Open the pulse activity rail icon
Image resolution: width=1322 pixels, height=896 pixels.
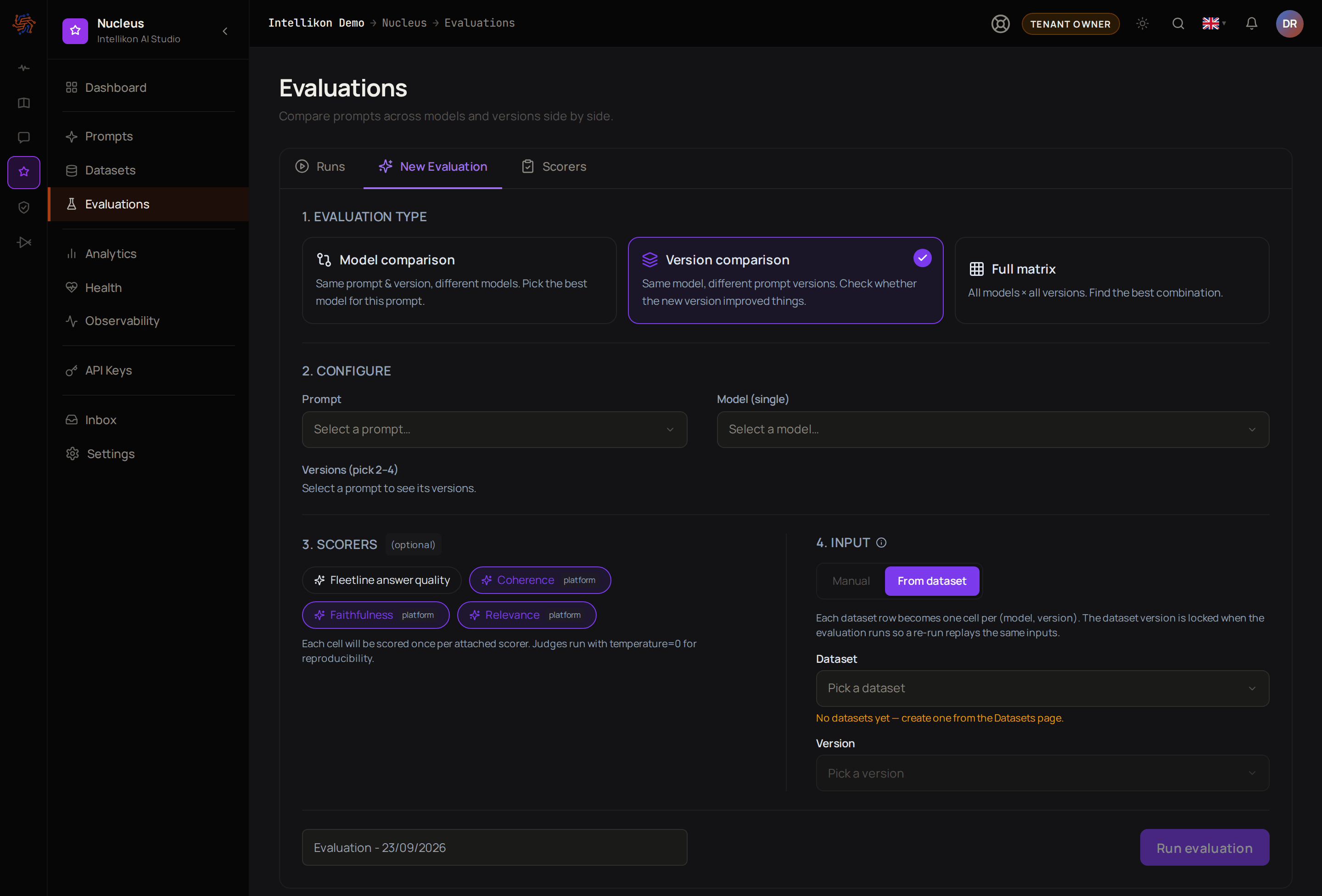click(x=24, y=67)
